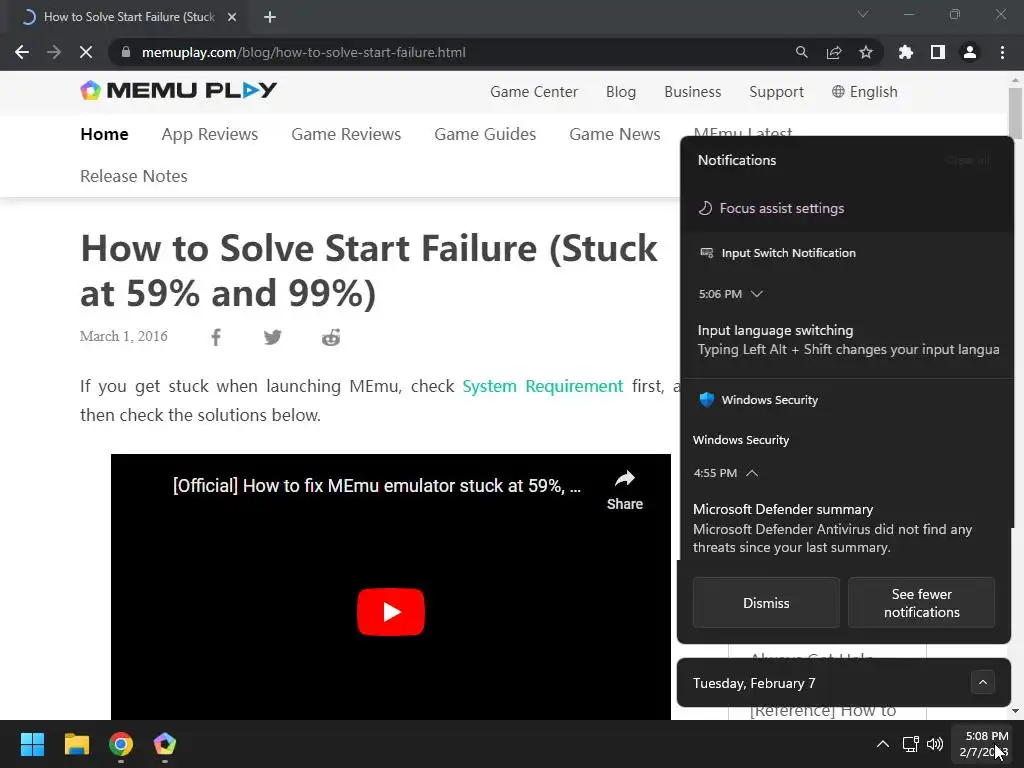Play the YouTube video
This screenshot has width=1024, height=768.
point(391,612)
